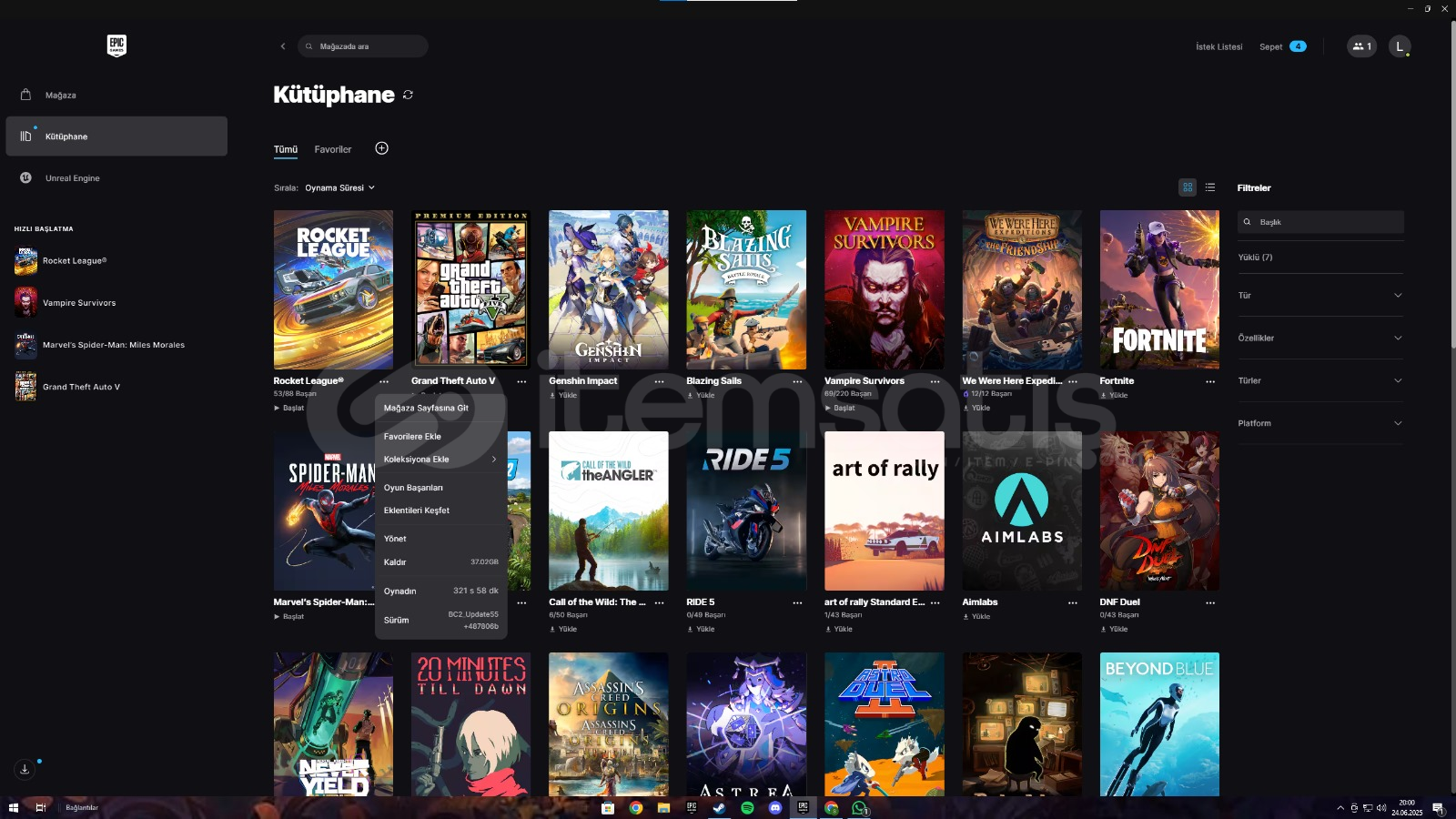This screenshot has height=819, width=1456.
Task: Add a new collection with plus icon
Action: pos(381,148)
